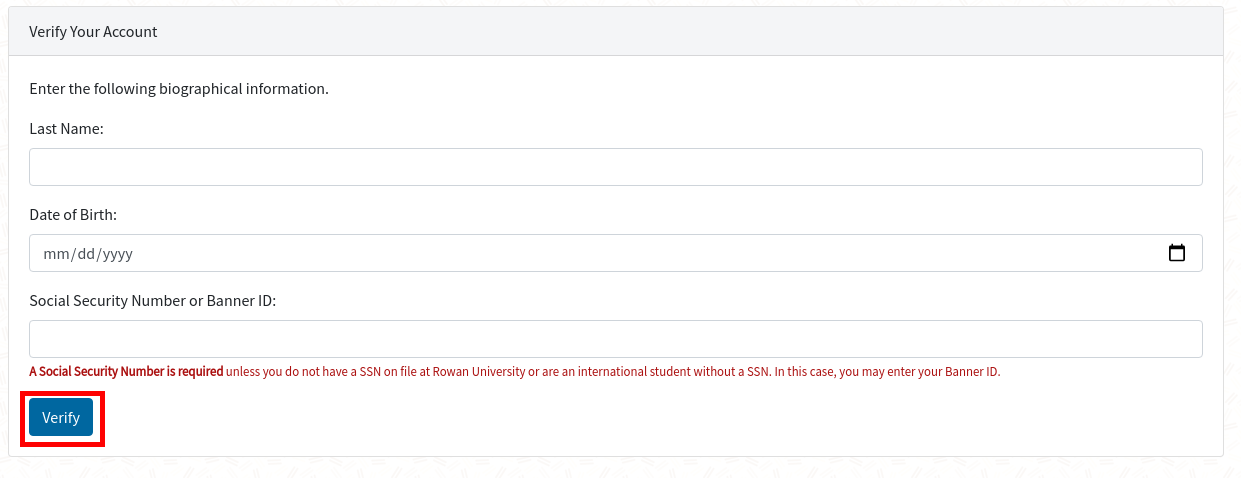Click the "Enter the following biographical information" text
Screen dimensions: 1241x478
(x=179, y=89)
